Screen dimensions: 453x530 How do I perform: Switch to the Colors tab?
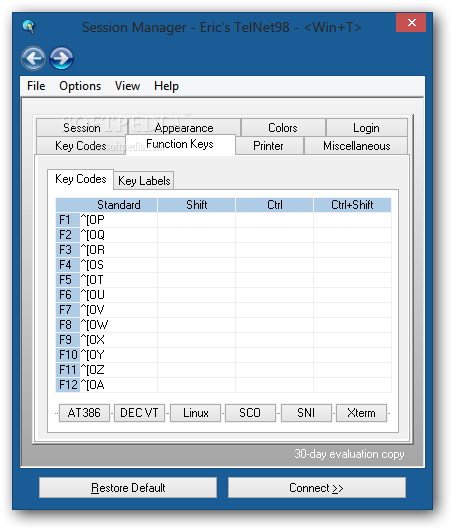pyautogui.click(x=283, y=128)
